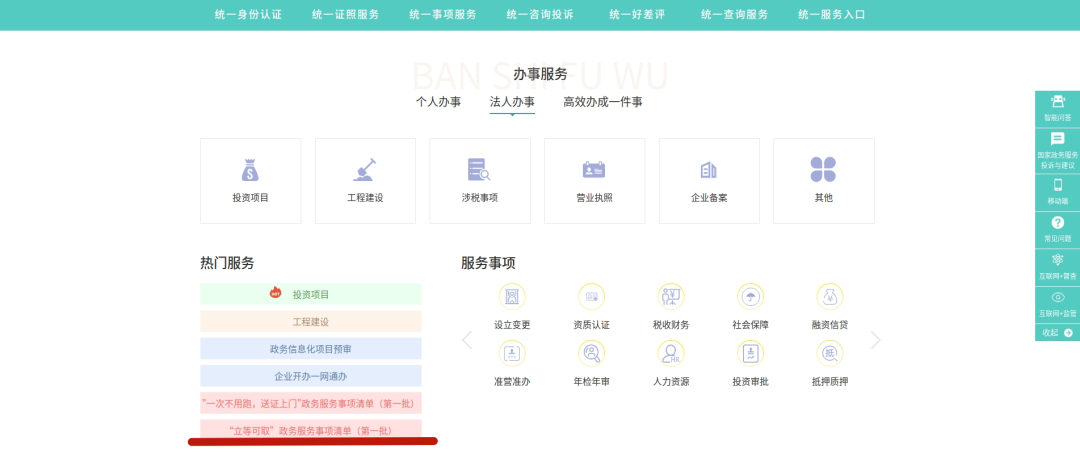
Task: Open 政务信息化项目预审 link
Action: click(x=311, y=349)
